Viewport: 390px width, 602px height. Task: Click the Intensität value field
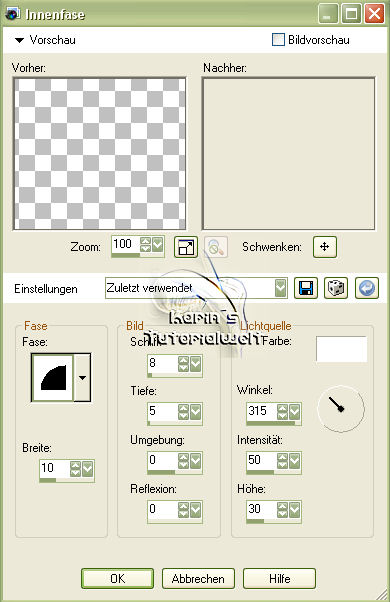(x=261, y=460)
